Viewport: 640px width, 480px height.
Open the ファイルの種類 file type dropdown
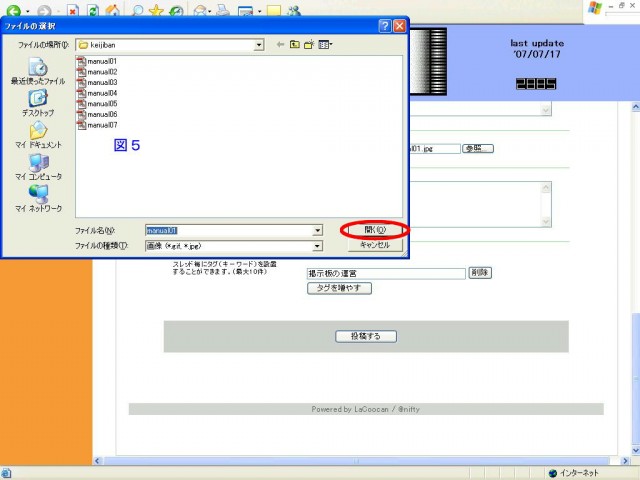317,245
